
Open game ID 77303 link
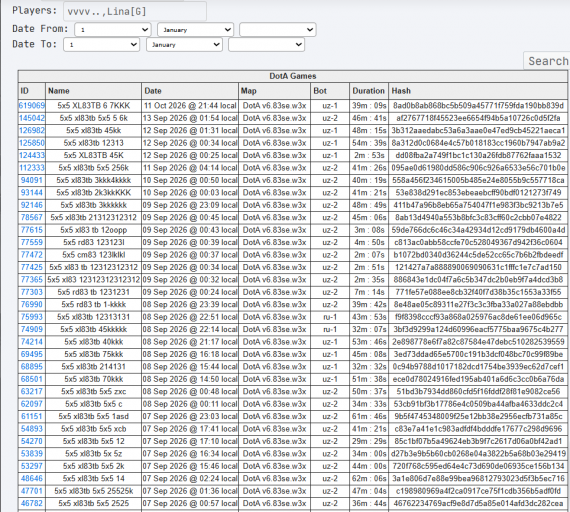pos(32,292)
